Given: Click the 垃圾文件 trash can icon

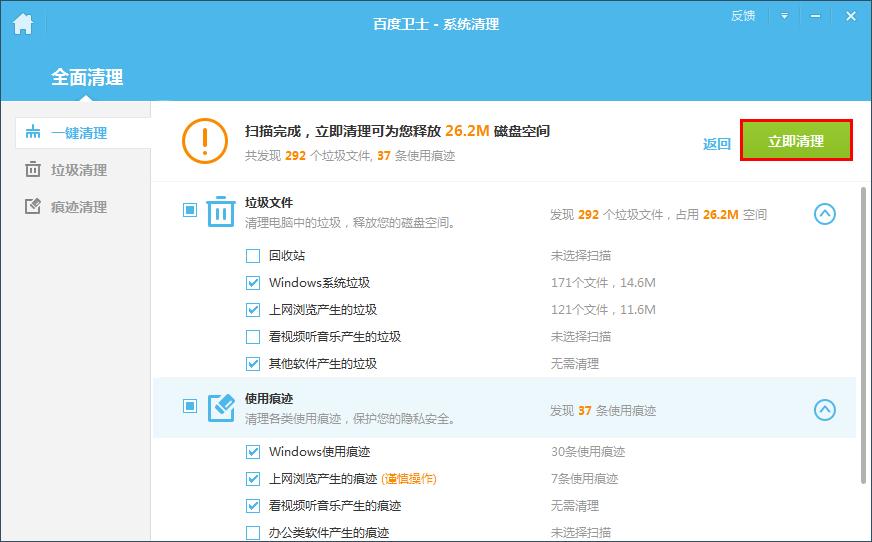Looking at the screenshot, I should 221,212.
